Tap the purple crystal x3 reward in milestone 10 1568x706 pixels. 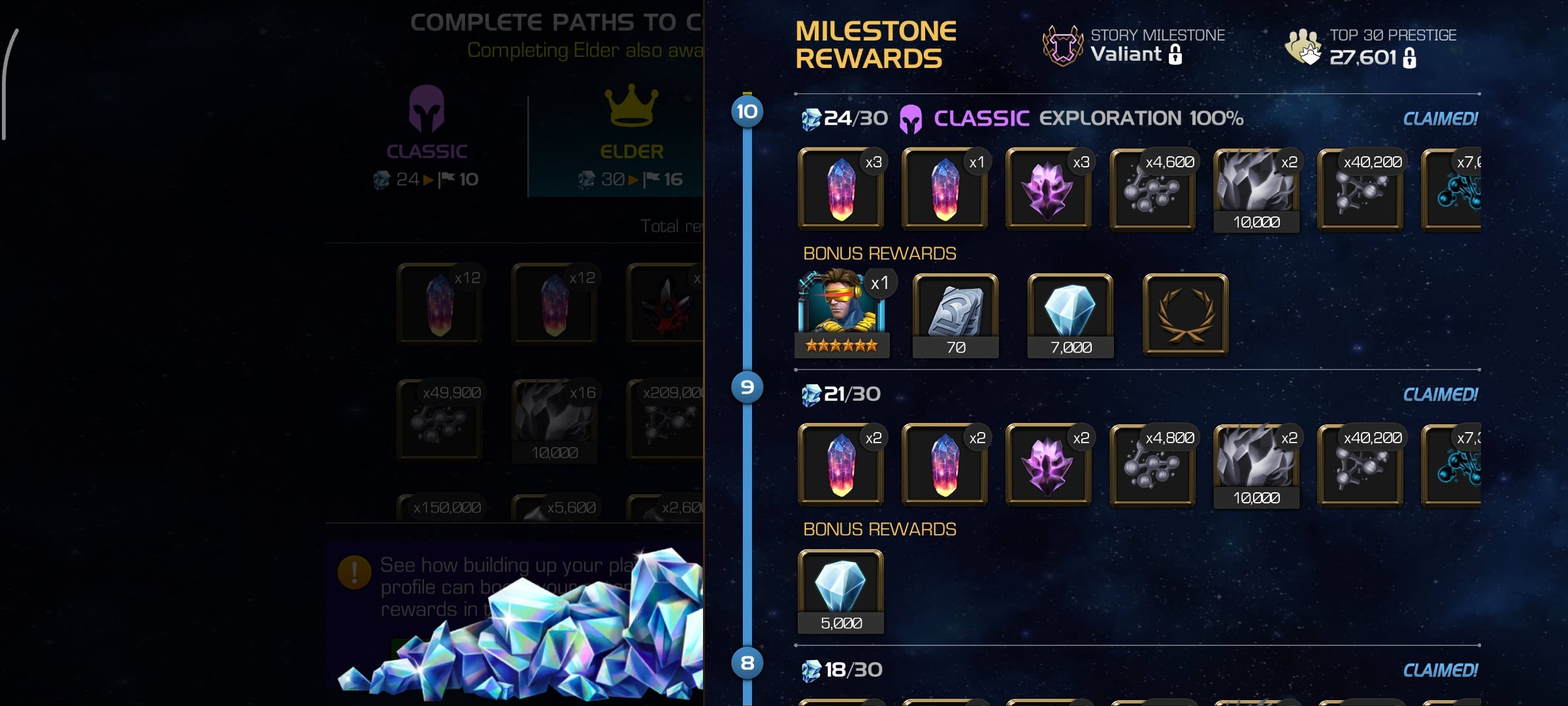[x=1049, y=190]
